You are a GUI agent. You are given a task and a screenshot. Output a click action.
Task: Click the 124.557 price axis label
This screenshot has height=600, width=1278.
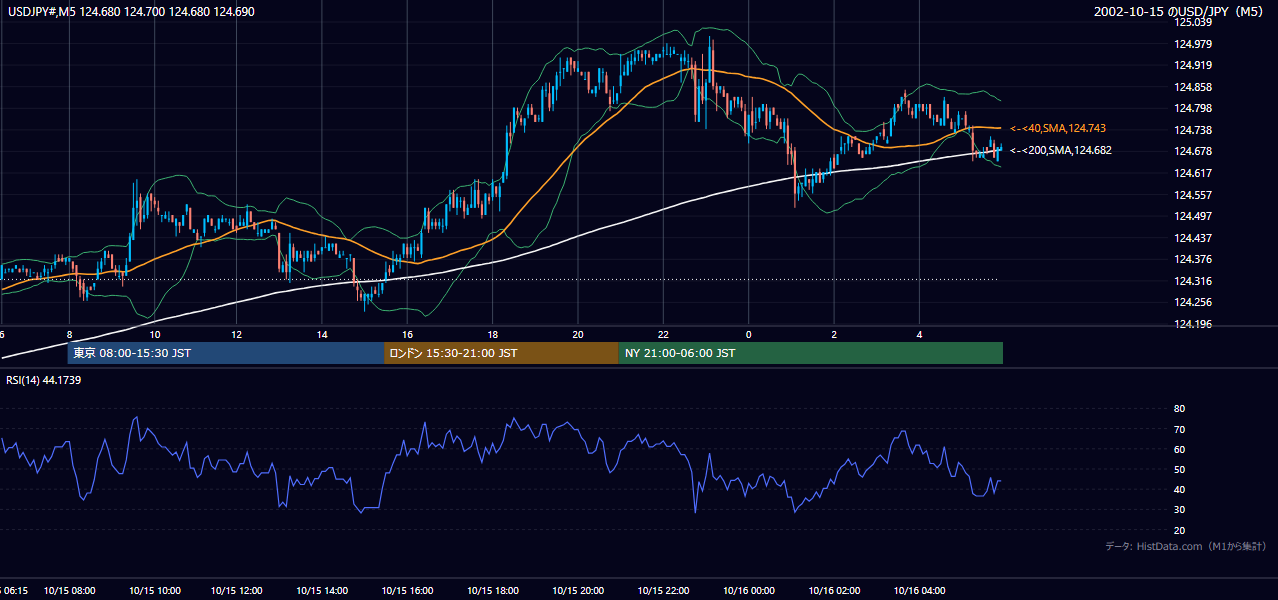1195,195
